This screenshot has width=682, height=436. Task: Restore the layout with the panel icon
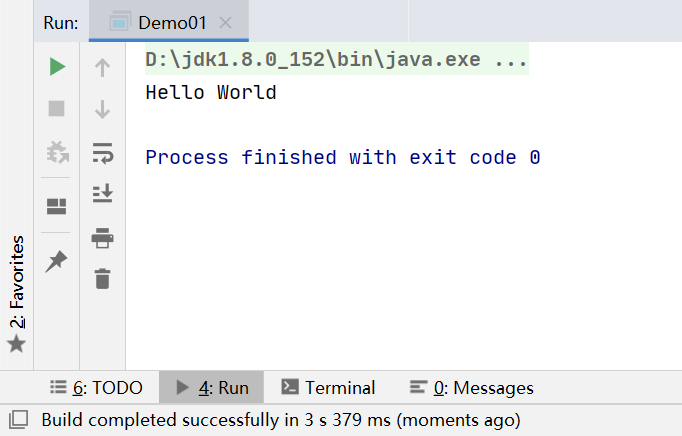[x=57, y=206]
